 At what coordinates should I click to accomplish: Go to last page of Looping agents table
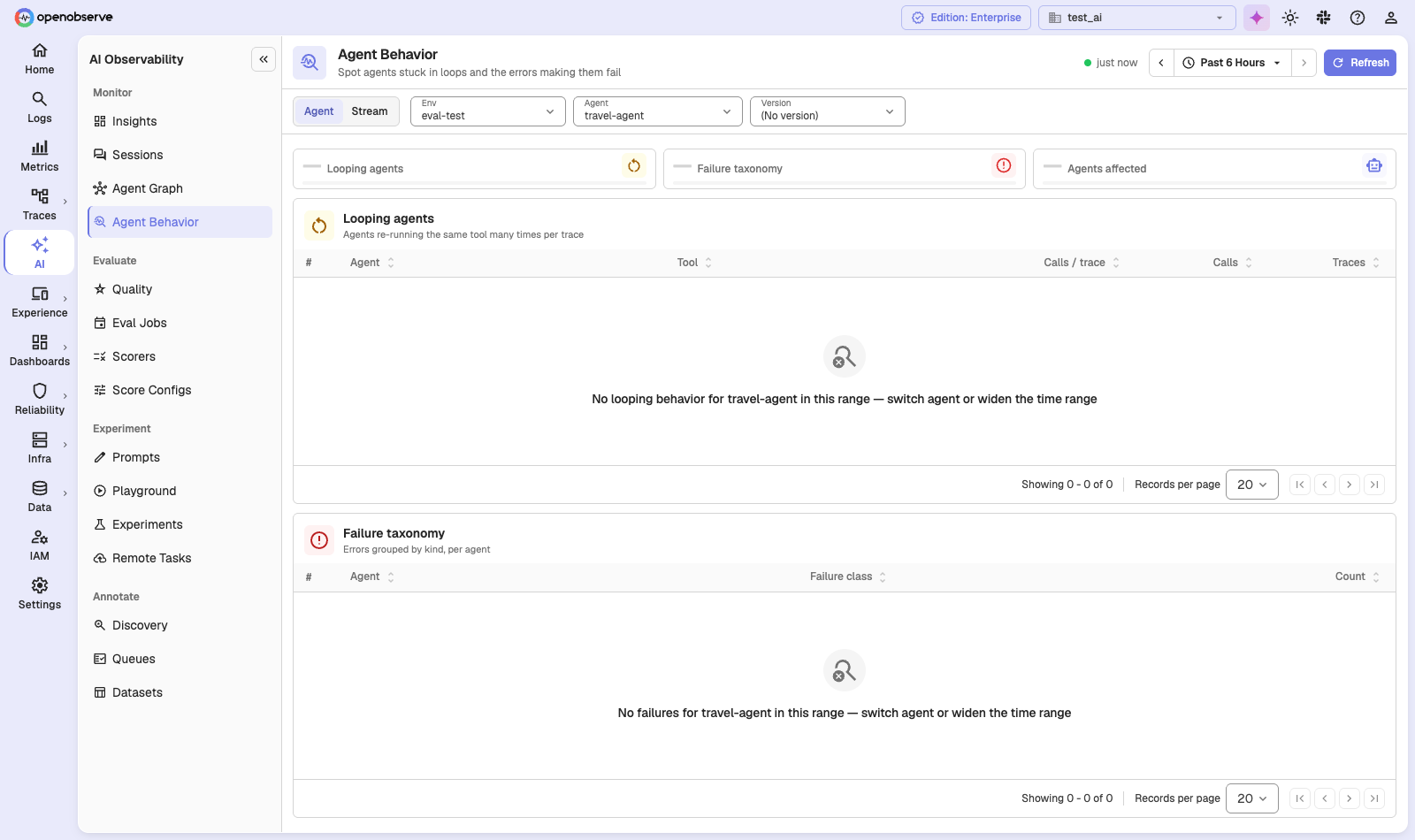pos(1374,485)
